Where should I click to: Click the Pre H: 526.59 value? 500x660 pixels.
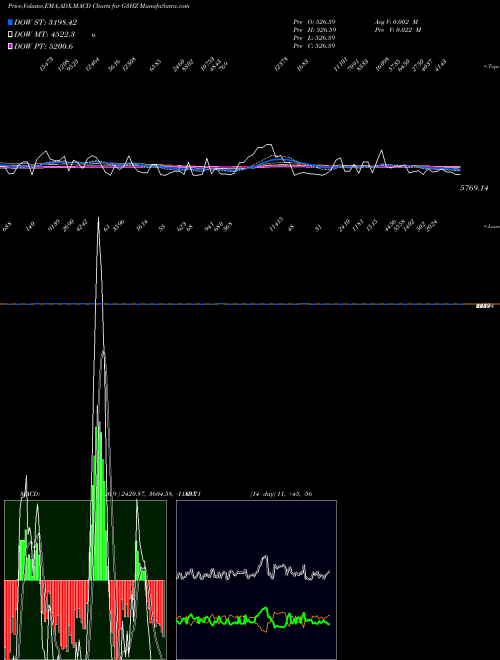tap(314, 30)
